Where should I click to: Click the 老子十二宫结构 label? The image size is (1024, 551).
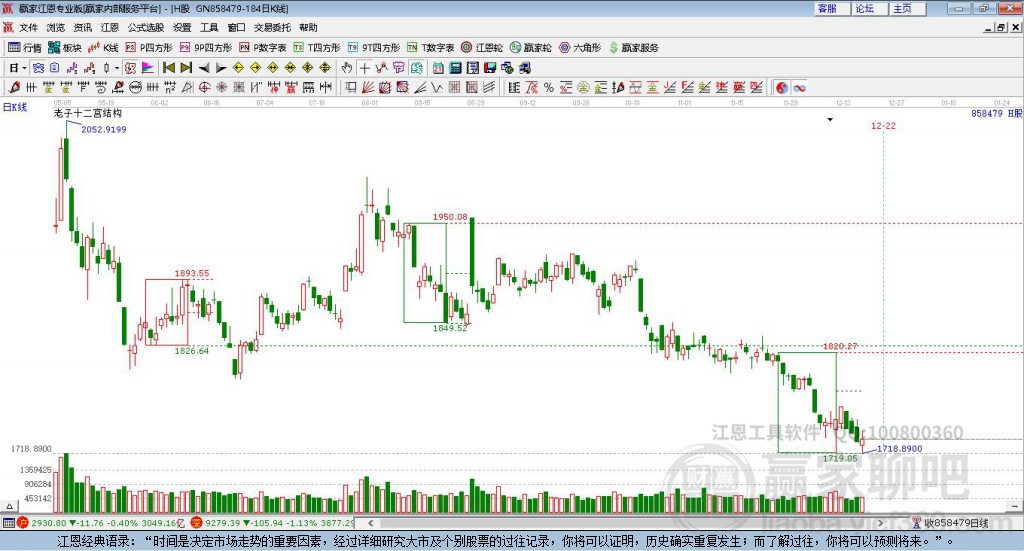coord(88,113)
